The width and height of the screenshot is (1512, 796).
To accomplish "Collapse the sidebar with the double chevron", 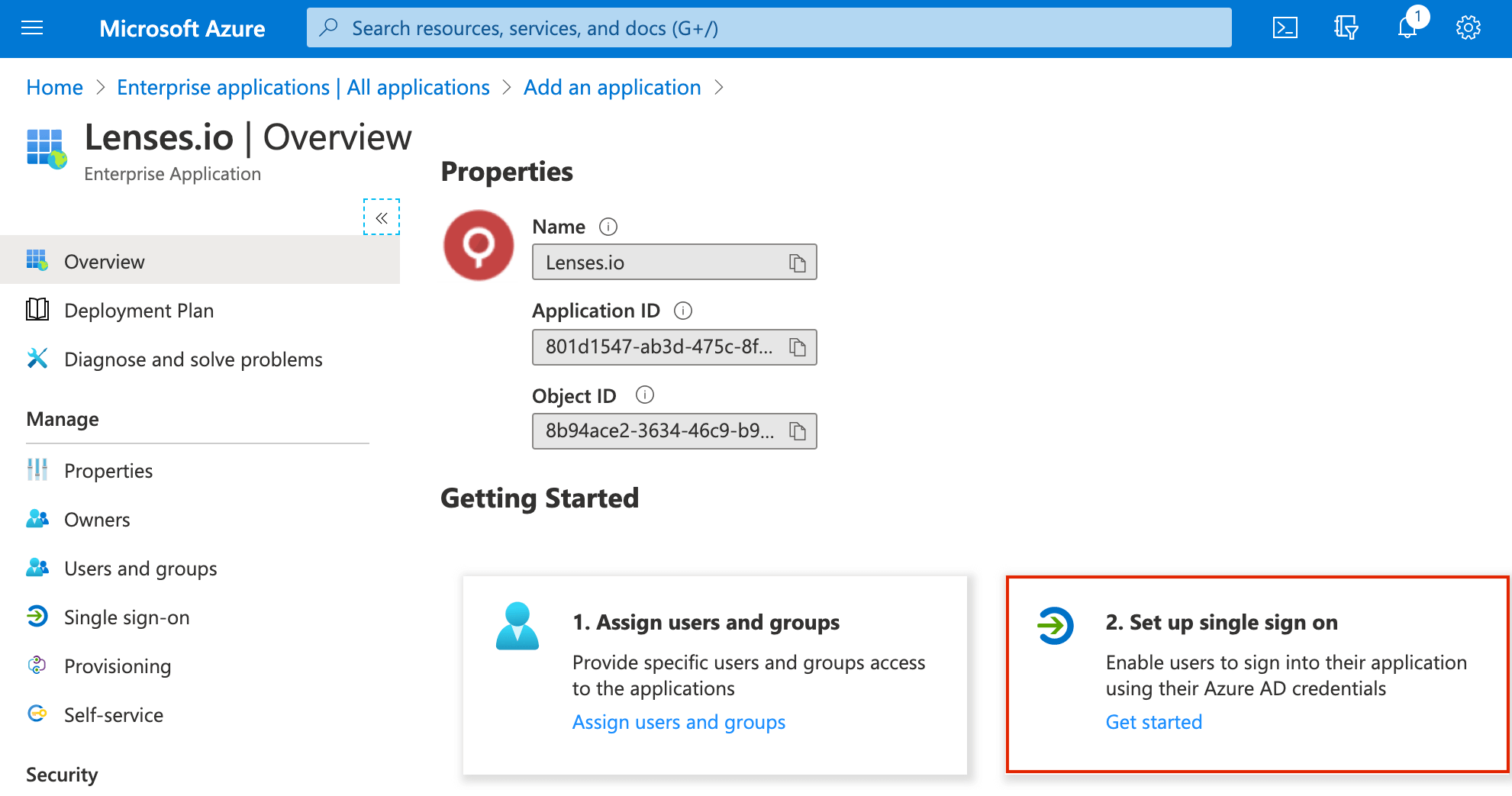I will 382,218.
